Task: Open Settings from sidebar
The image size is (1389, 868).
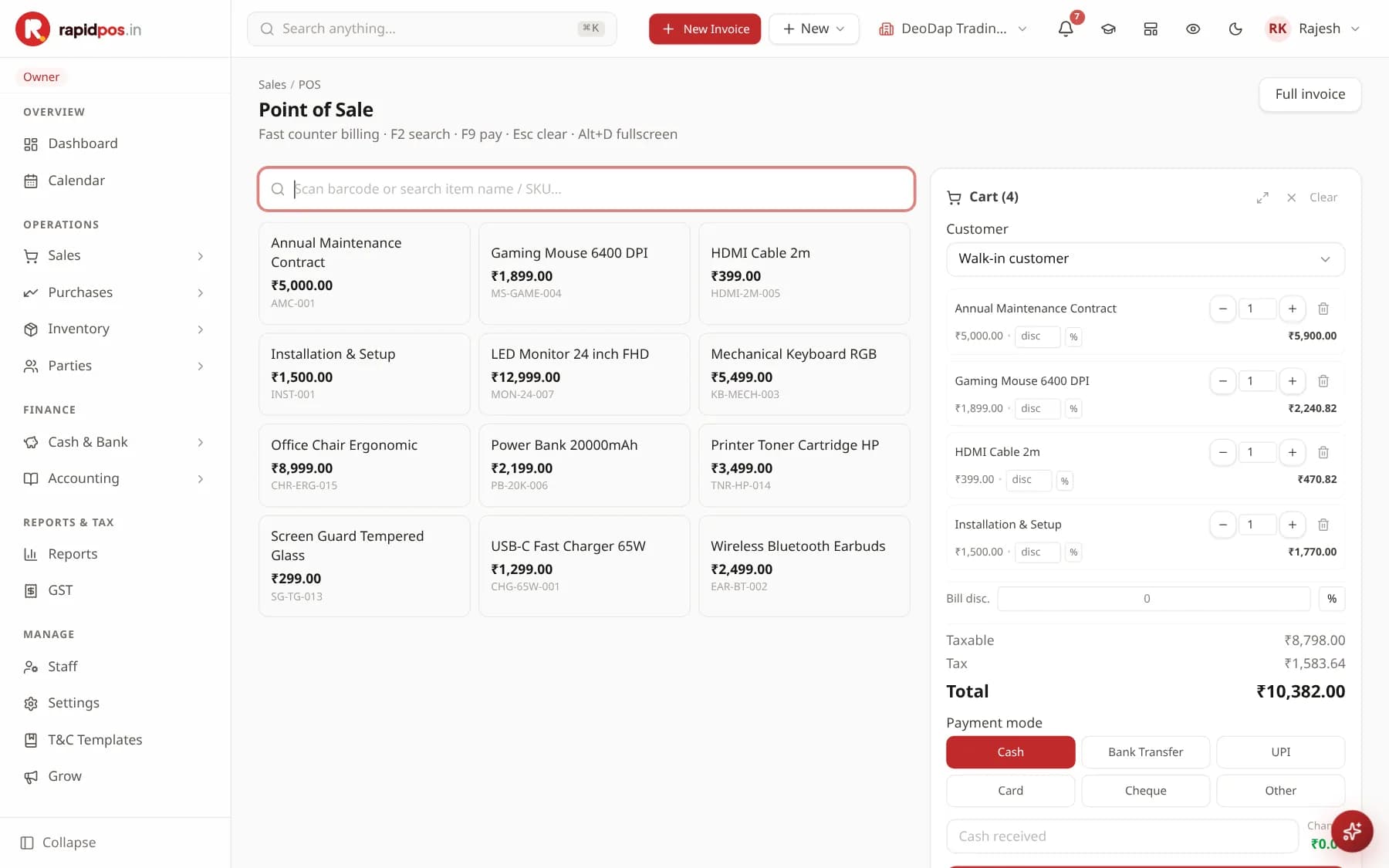Action: 115,703
